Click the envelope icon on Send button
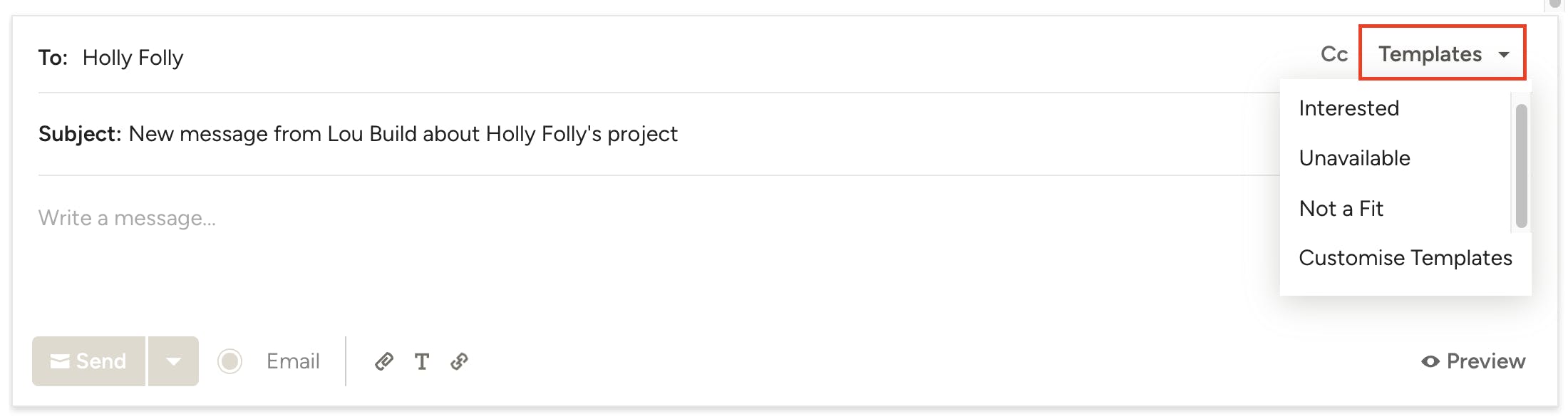This screenshot has height=419, width=1568. (60, 361)
